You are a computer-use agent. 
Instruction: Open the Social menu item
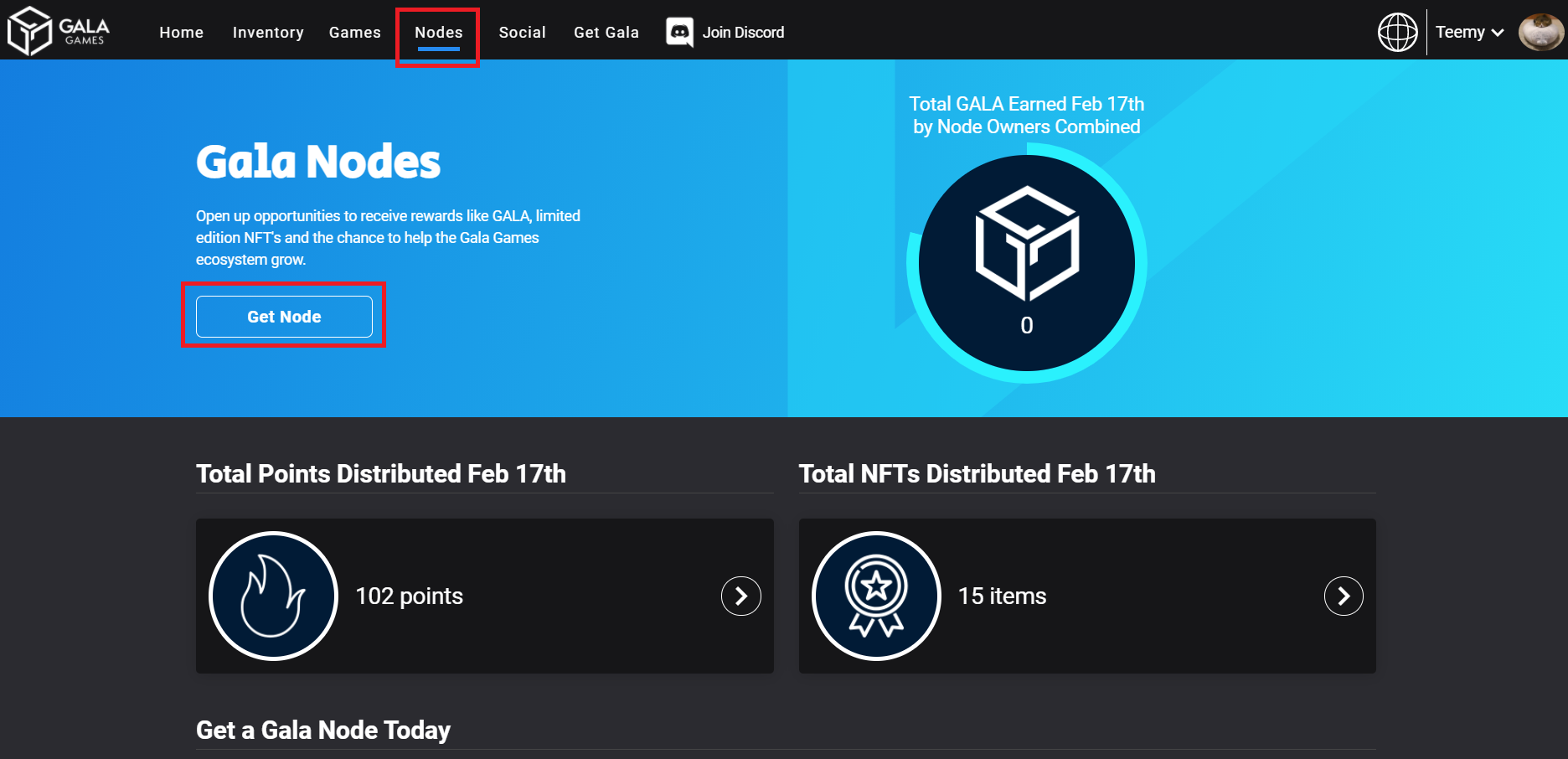point(523,32)
